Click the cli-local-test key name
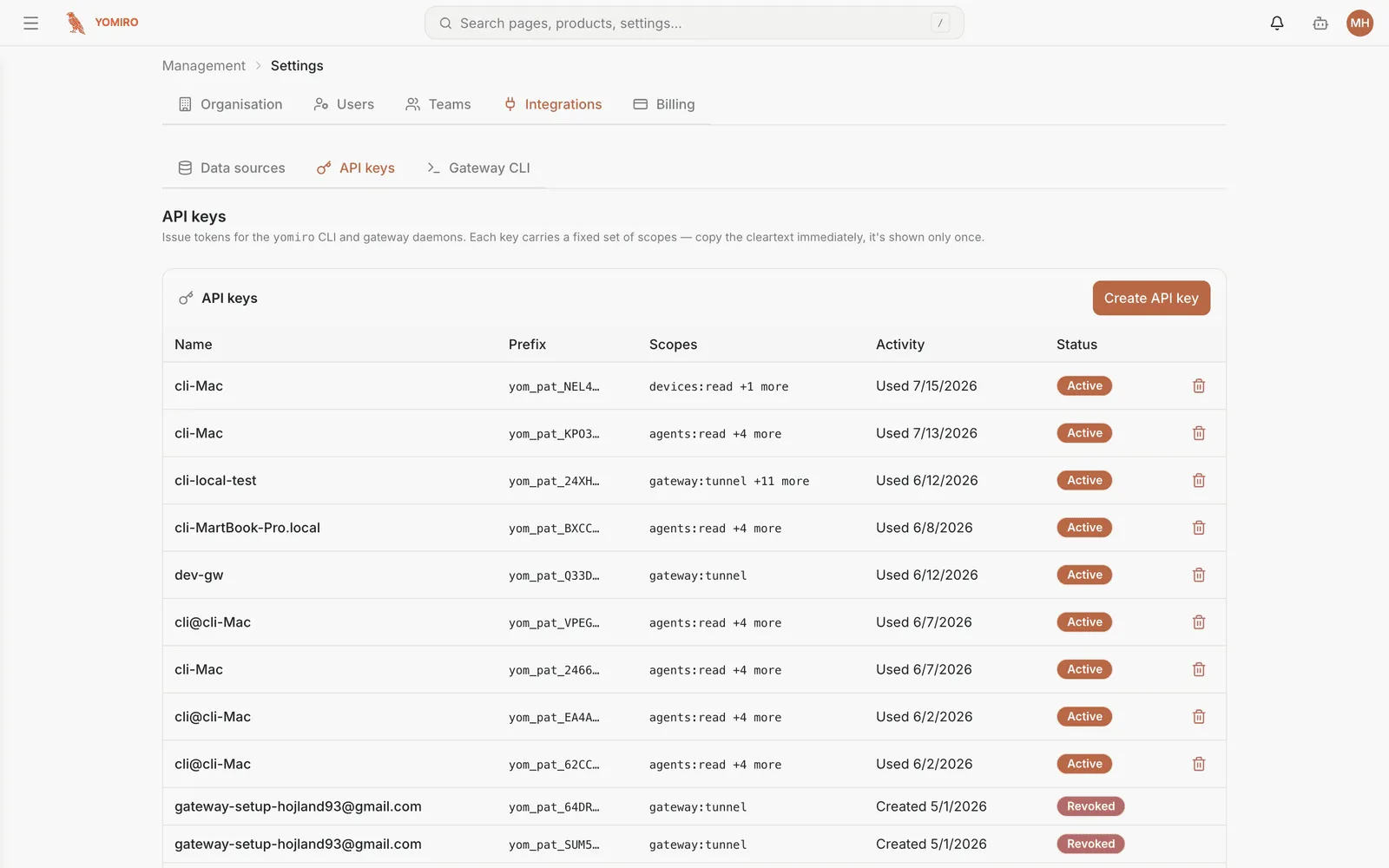Image resolution: width=1389 pixels, height=868 pixels. (x=215, y=481)
